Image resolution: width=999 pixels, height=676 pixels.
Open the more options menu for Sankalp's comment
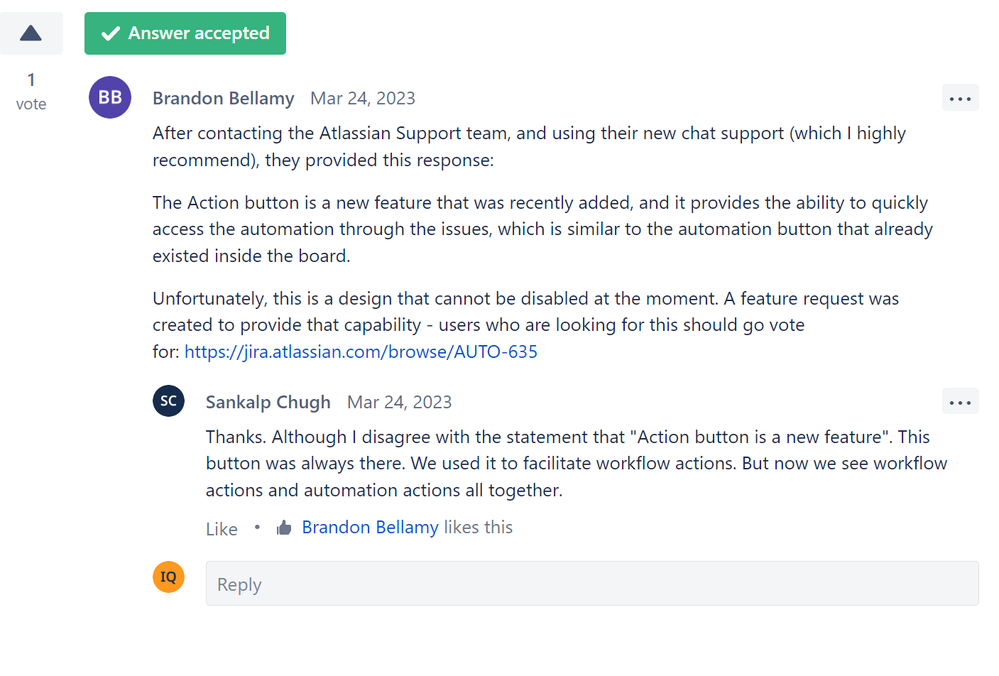click(960, 403)
